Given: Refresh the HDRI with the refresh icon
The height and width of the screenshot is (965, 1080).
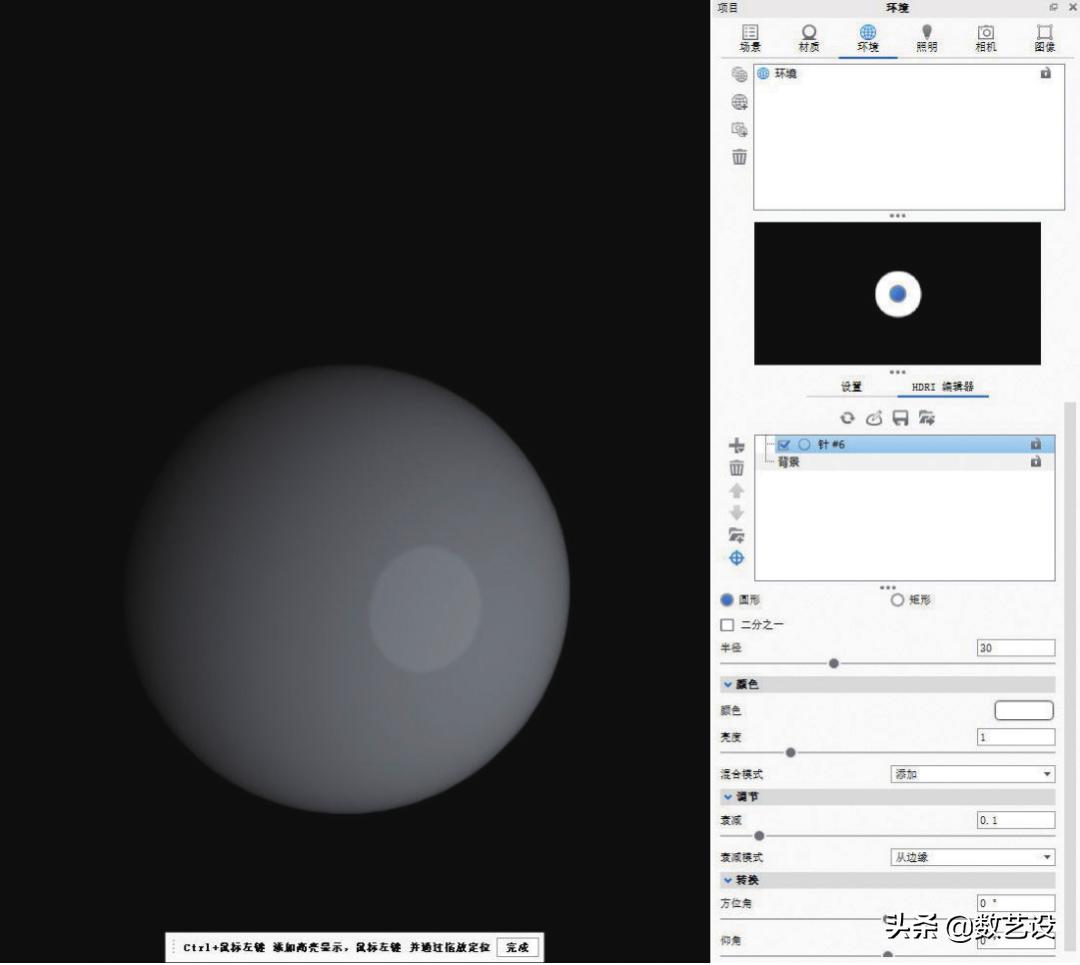Looking at the screenshot, I should coord(849,418).
